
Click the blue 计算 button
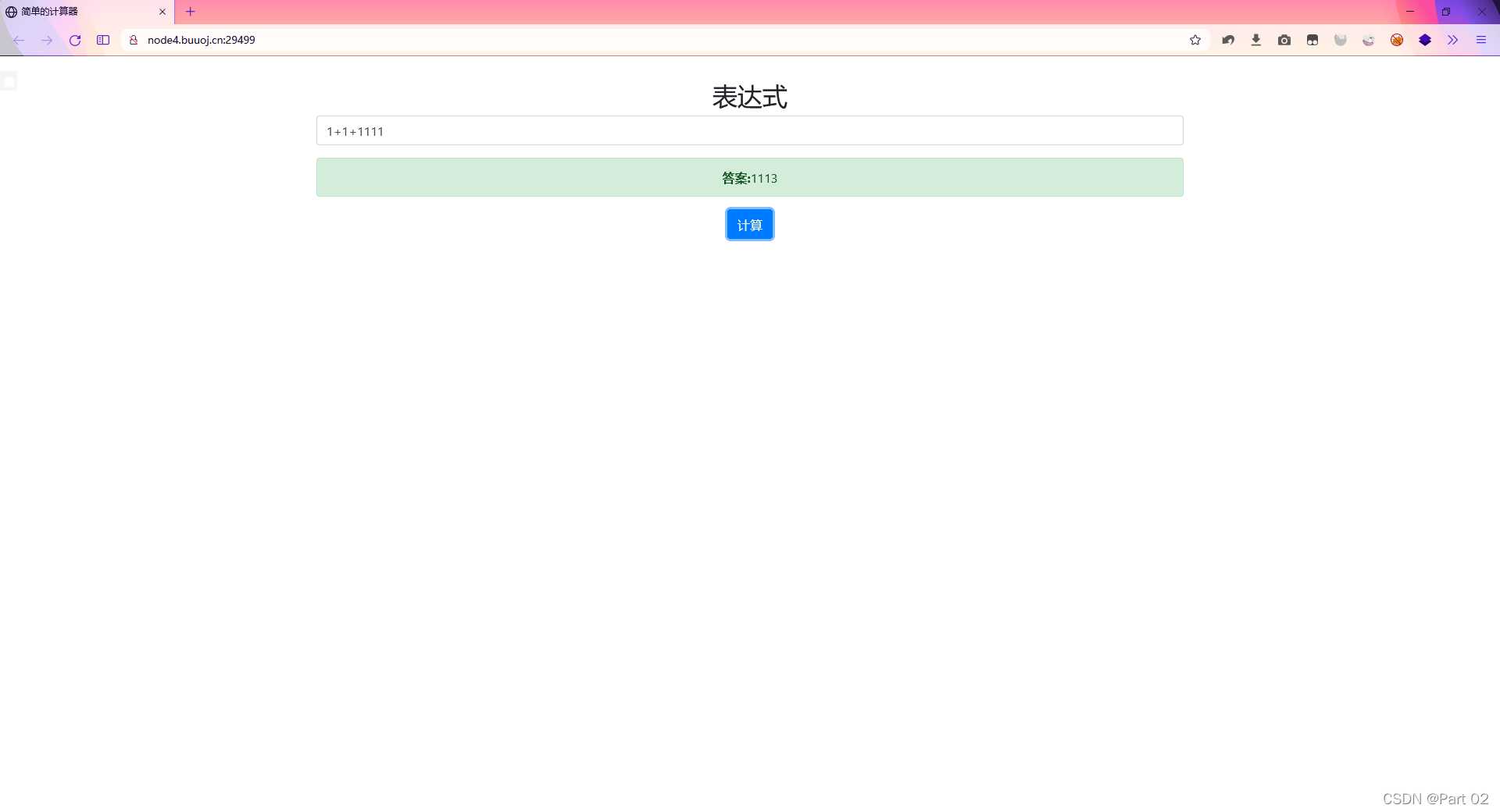click(749, 225)
